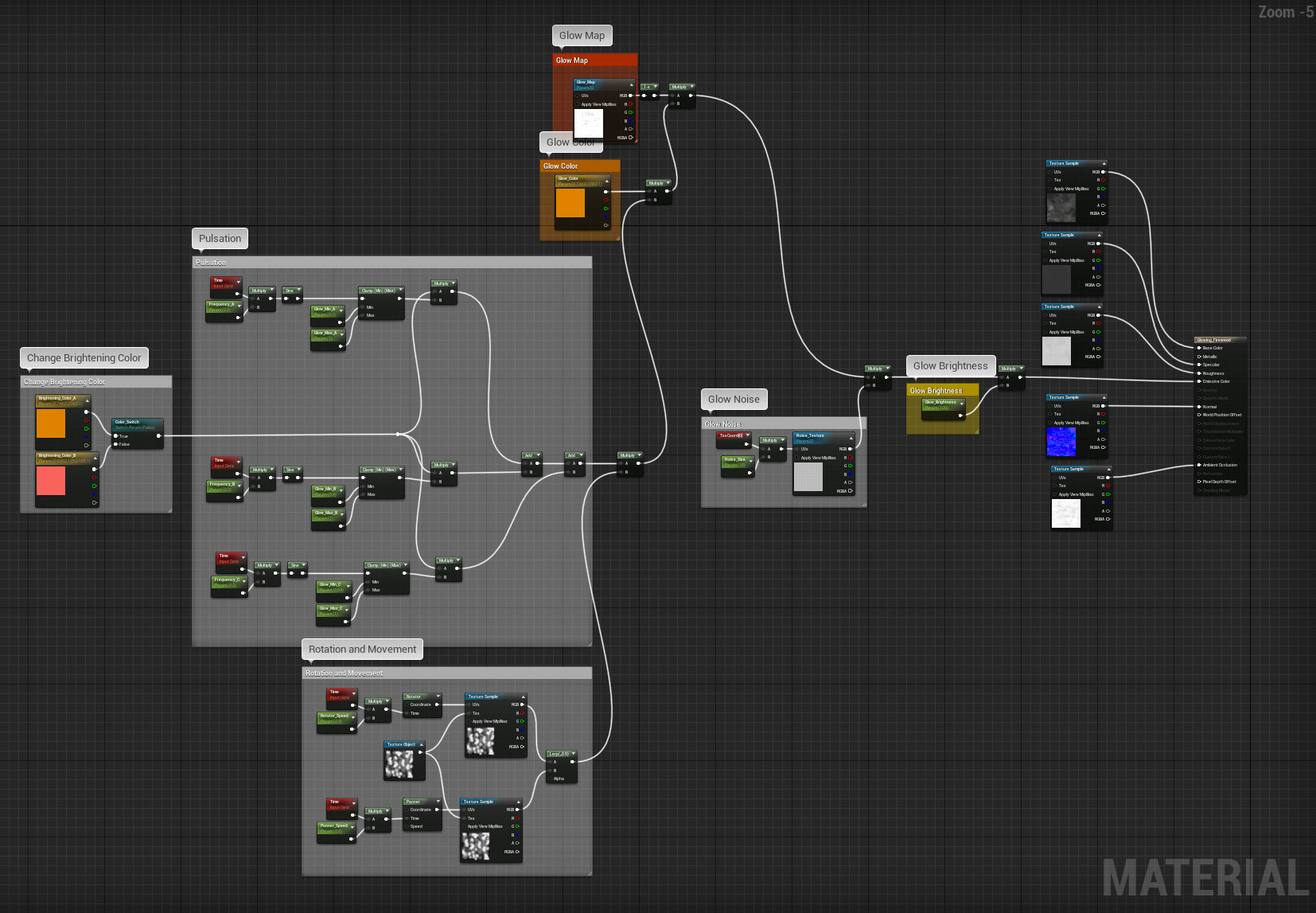Open the Clamp (Min)(Max) node dropdown arrow
This screenshot has height=913, width=1316.
tap(400, 290)
